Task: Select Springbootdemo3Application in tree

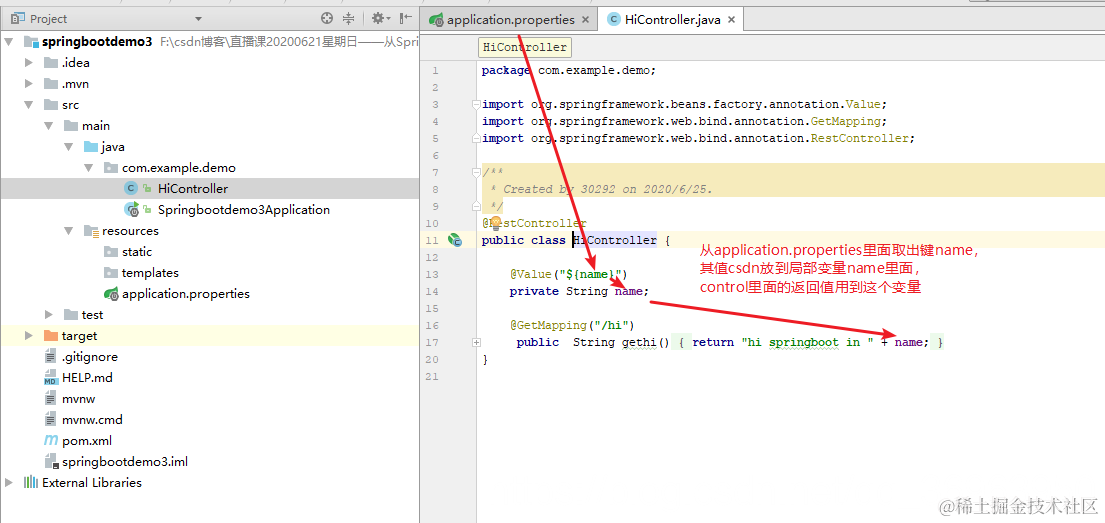Action: coord(244,210)
